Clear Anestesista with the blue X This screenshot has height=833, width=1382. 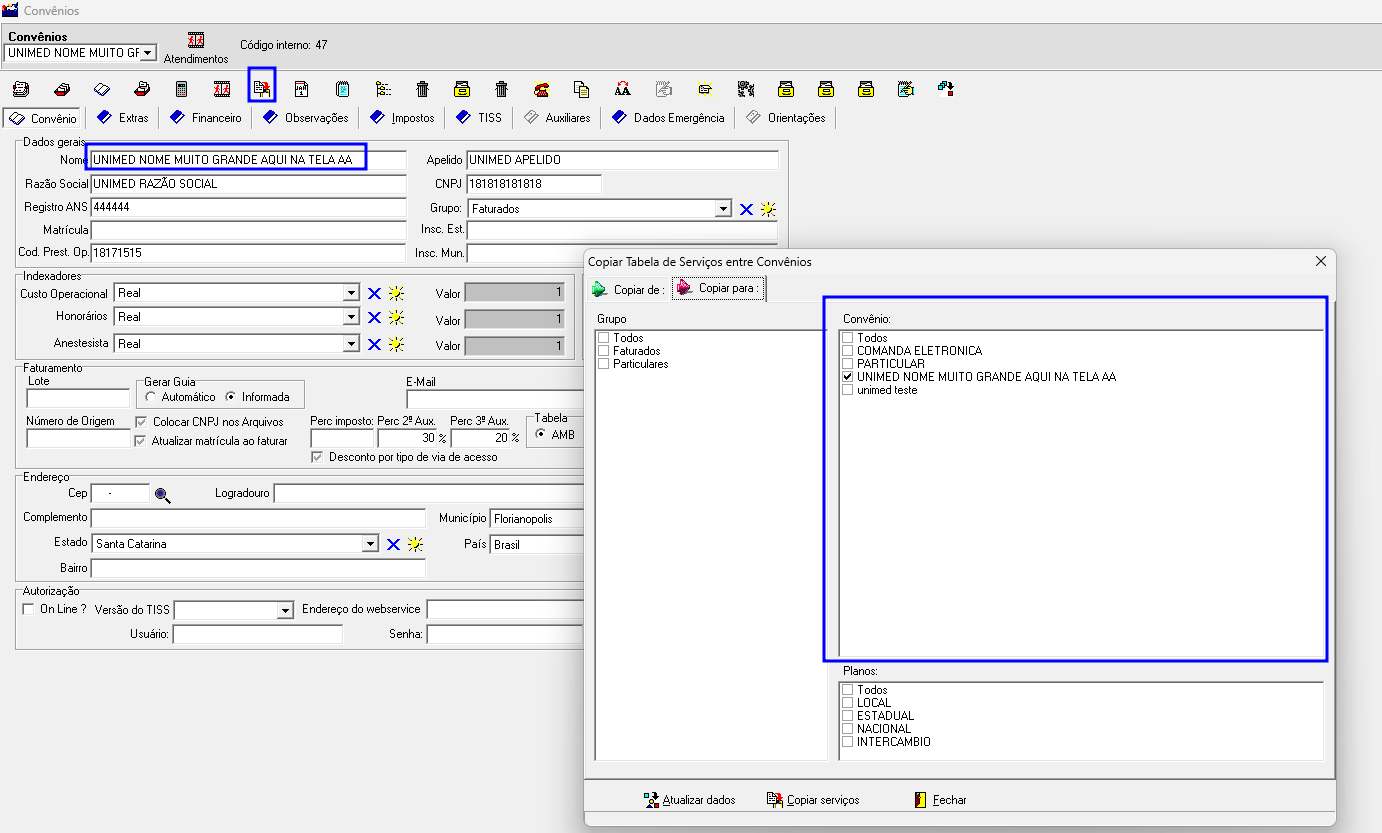click(x=374, y=344)
